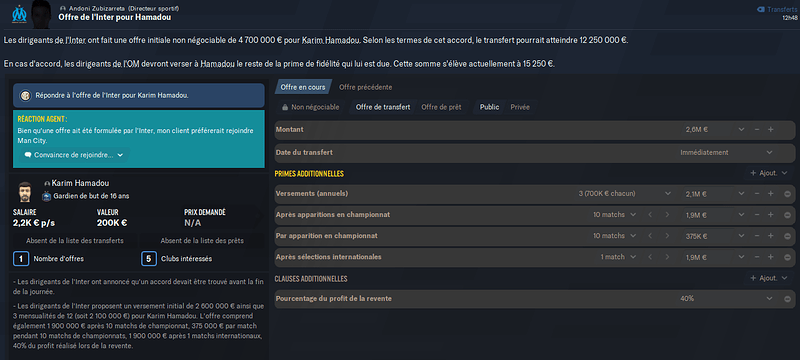Viewport: 800px width, 360px height.
Task: Click the Olympique de Marseille club badge
Action: (19, 13)
